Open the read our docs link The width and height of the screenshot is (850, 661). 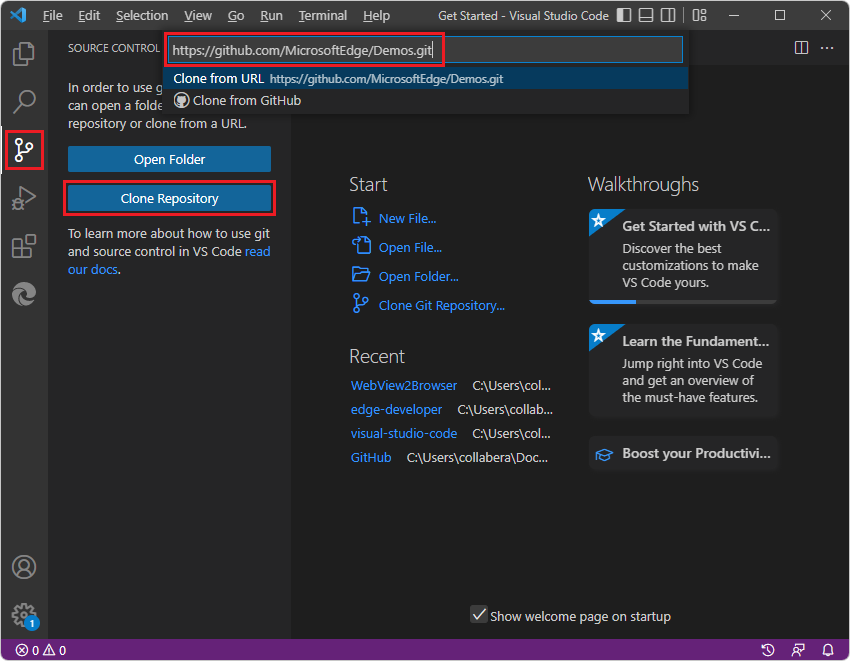257,251
